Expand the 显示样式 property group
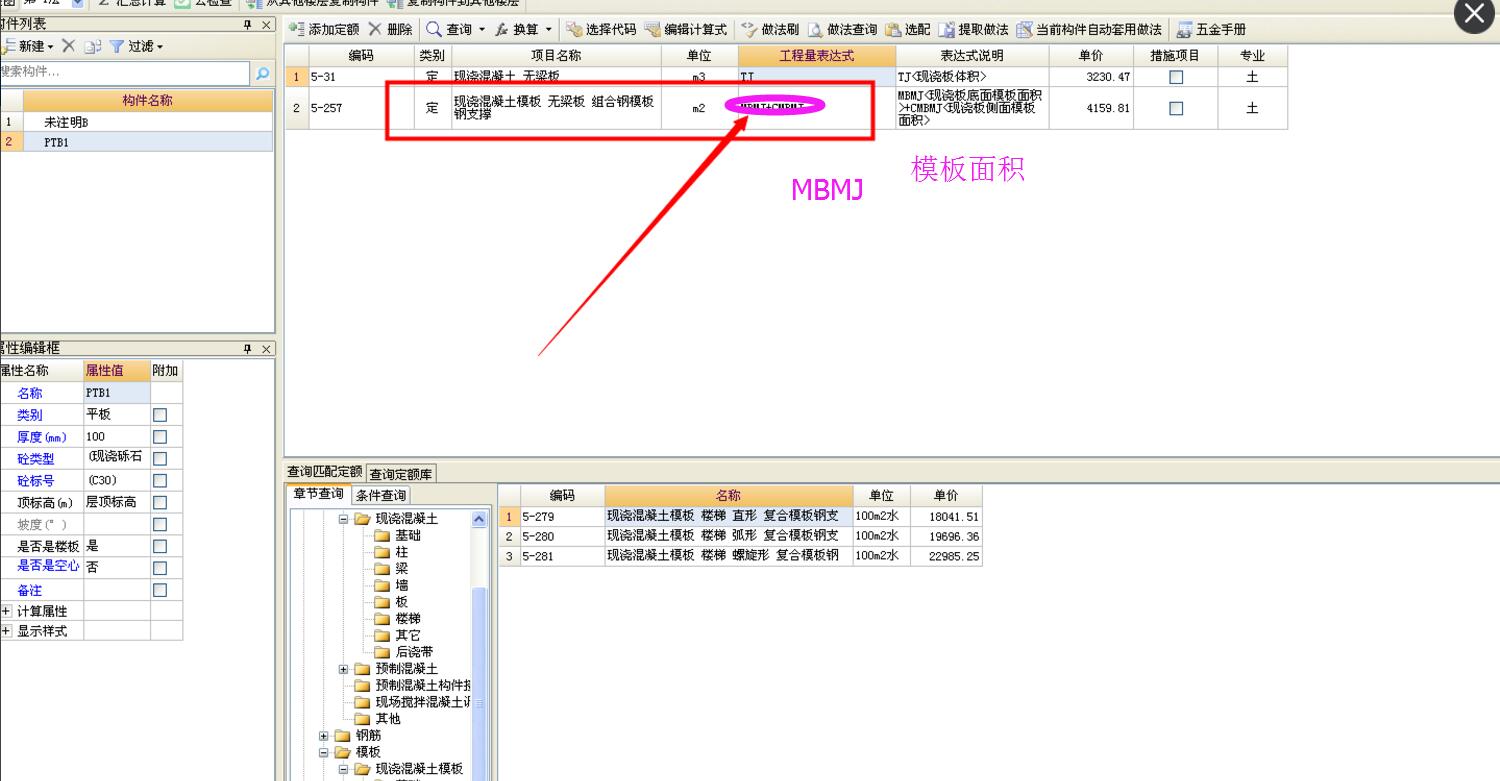 (7, 631)
